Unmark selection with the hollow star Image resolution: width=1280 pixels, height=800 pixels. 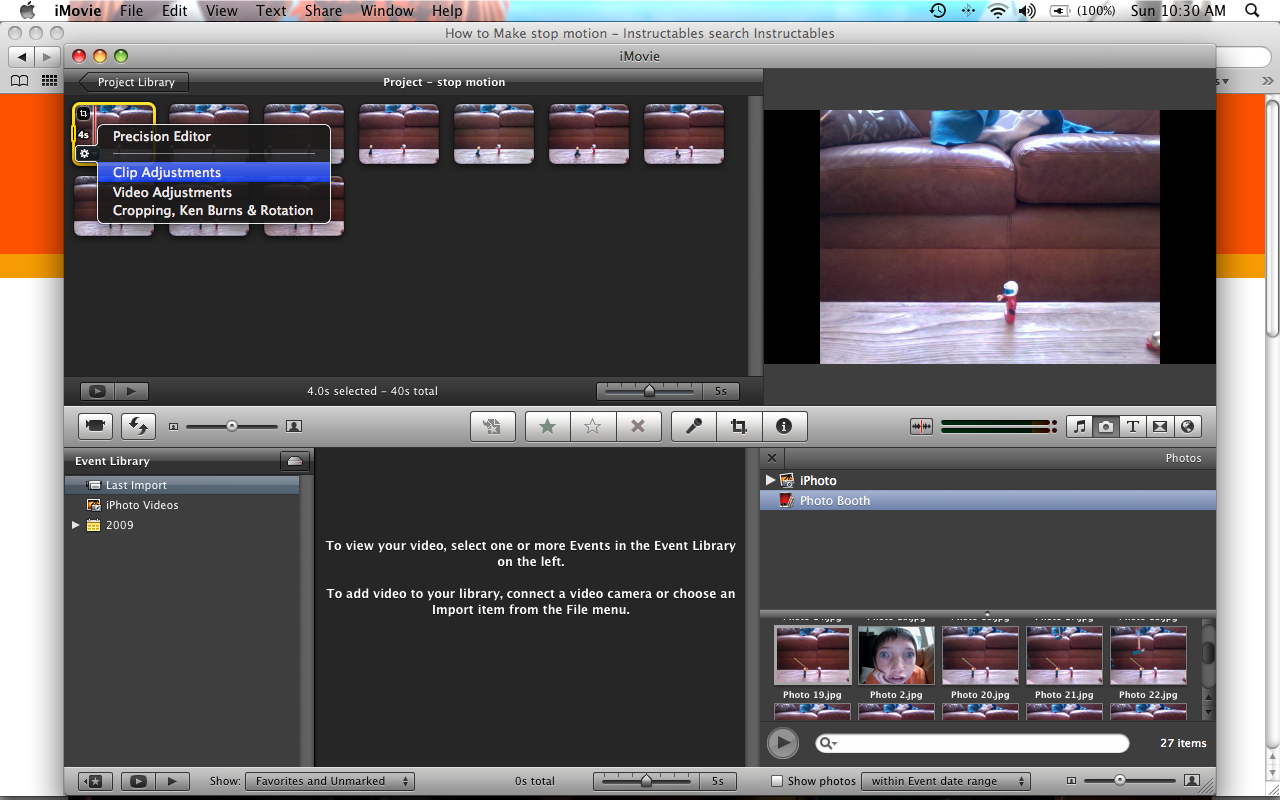click(x=592, y=426)
